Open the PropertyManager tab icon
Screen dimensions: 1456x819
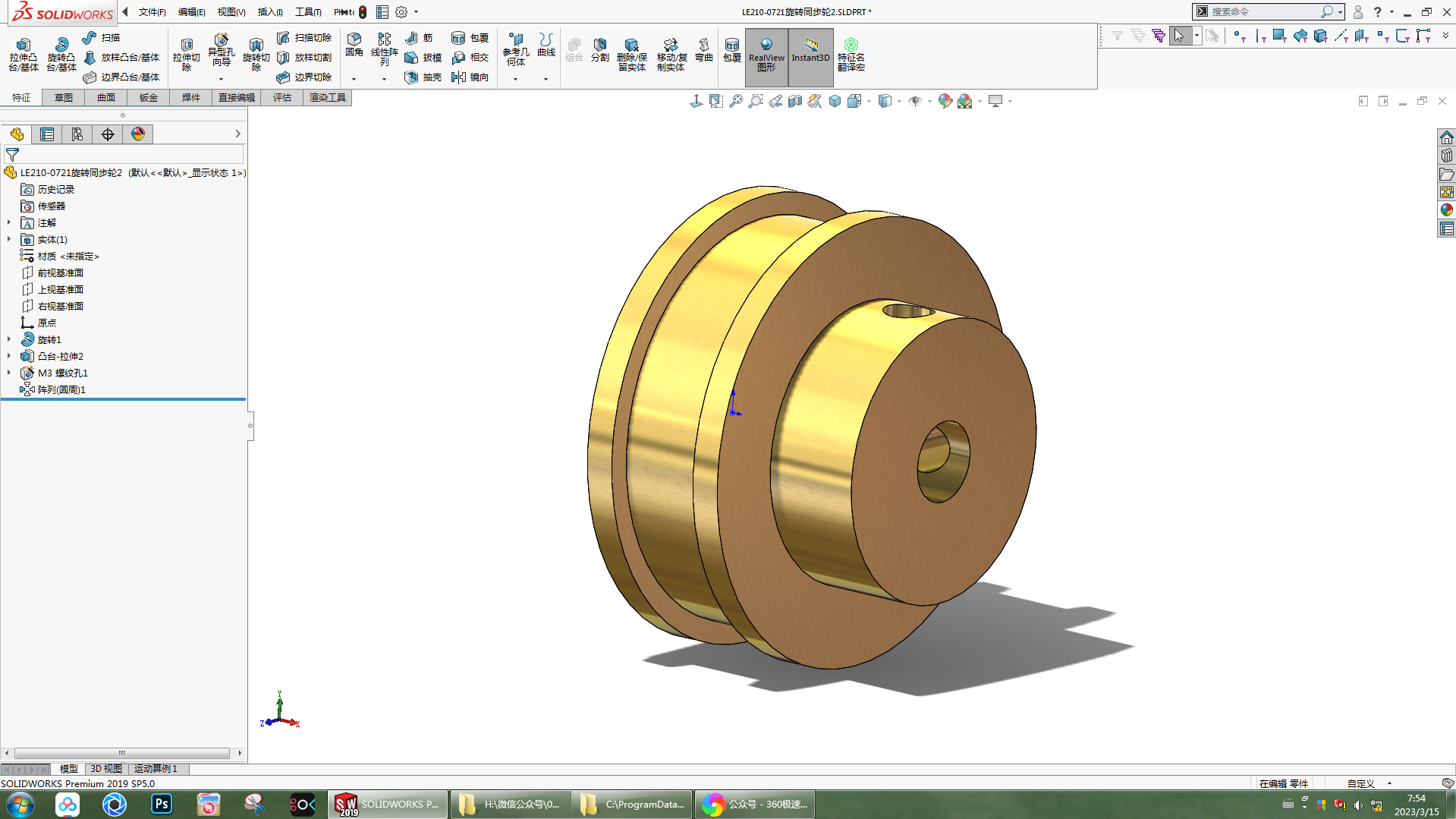click(x=47, y=134)
